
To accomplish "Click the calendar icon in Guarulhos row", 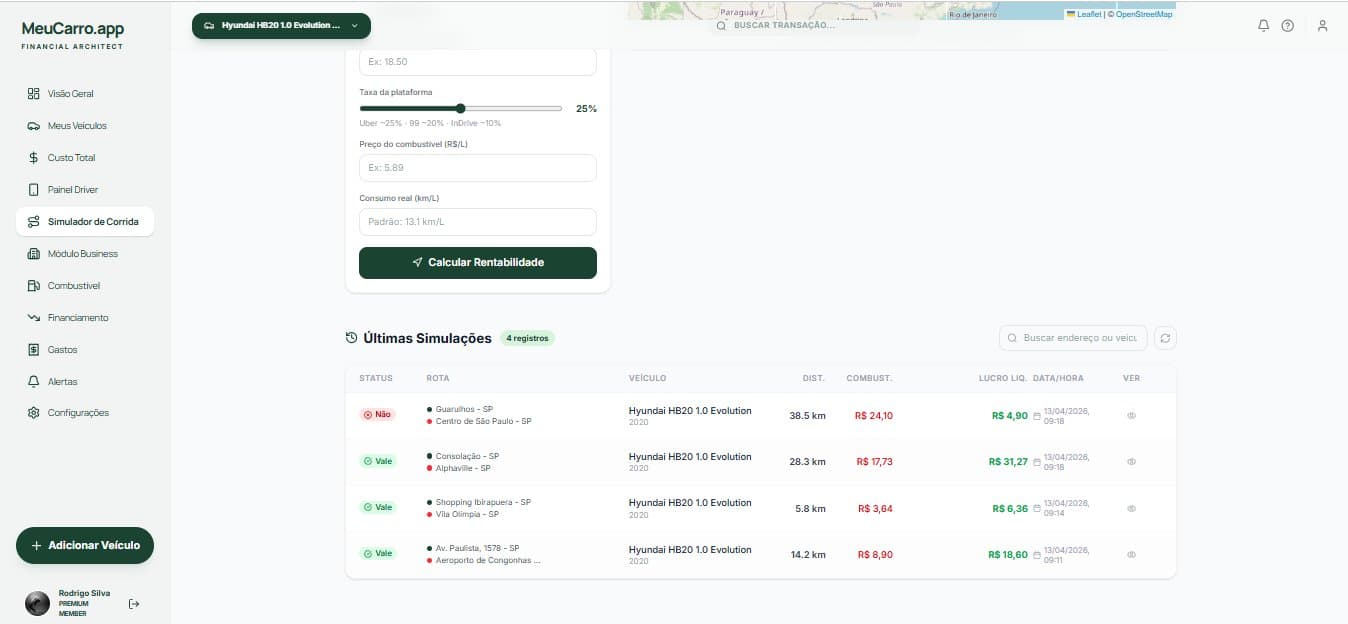I will pos(1037,416).
